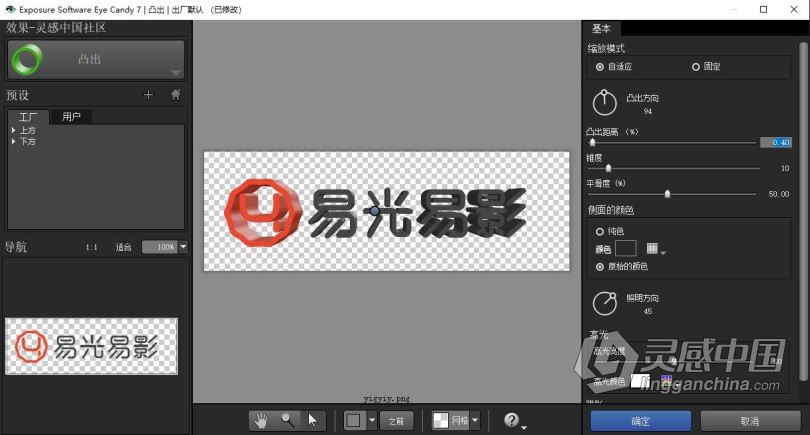Click the 0.40 distance value field

(x=775, y=142)
